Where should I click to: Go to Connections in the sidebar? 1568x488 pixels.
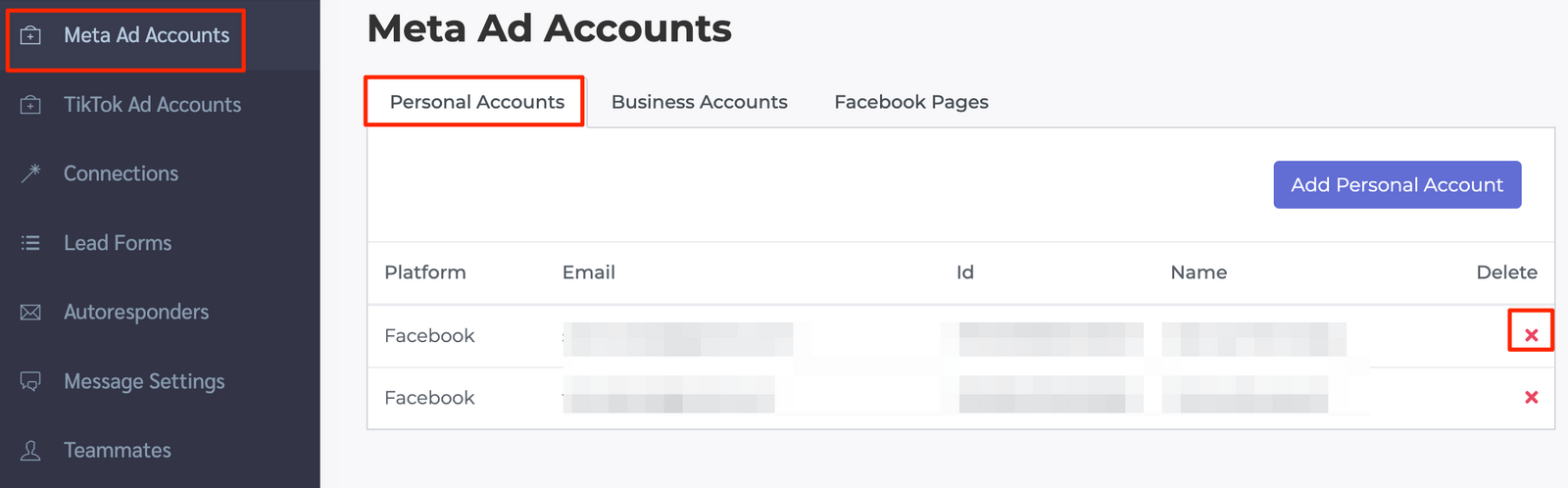(121, 173)
